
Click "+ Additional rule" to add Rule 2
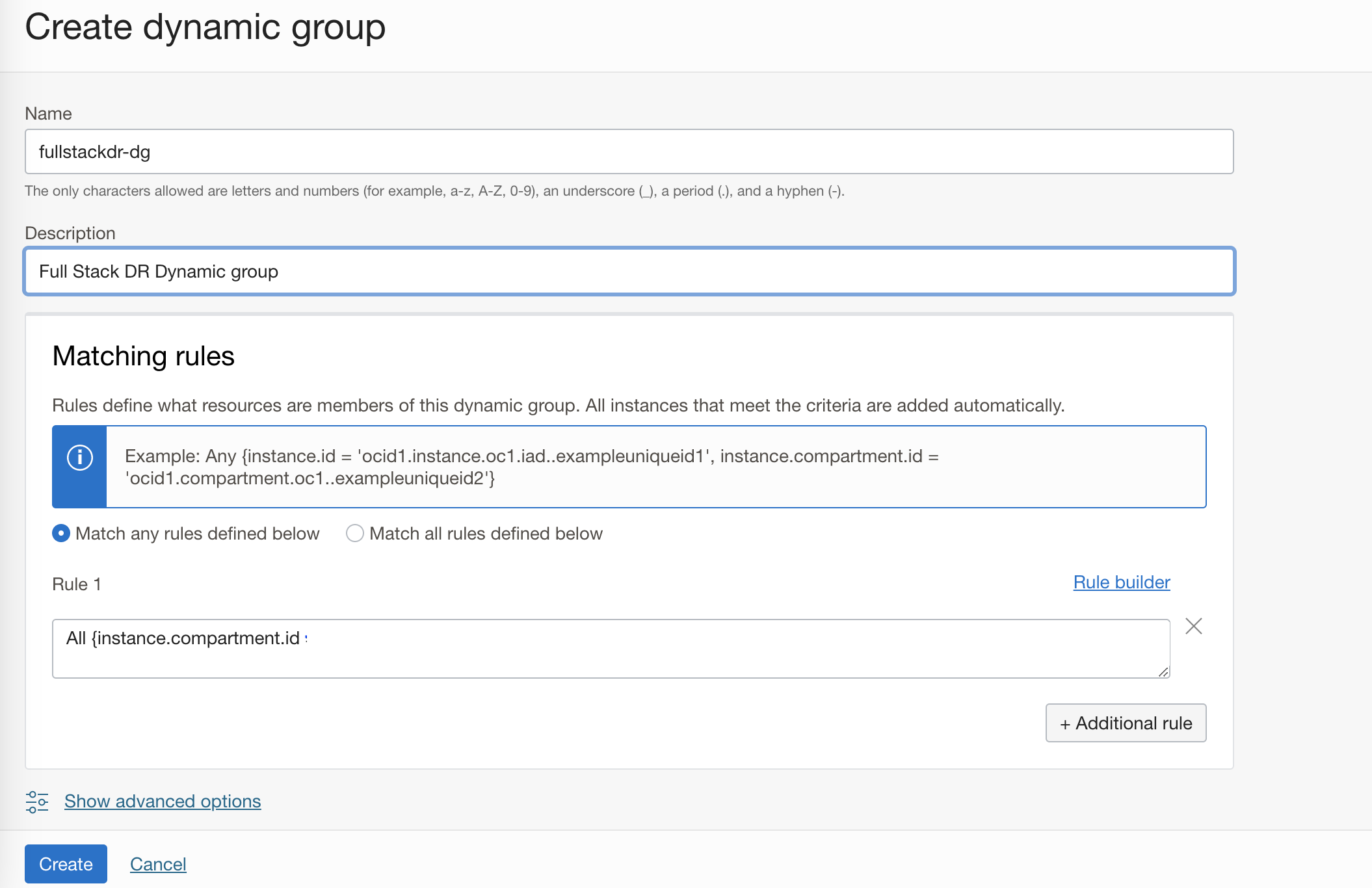pyautogui.click(x=1126, y=723)
